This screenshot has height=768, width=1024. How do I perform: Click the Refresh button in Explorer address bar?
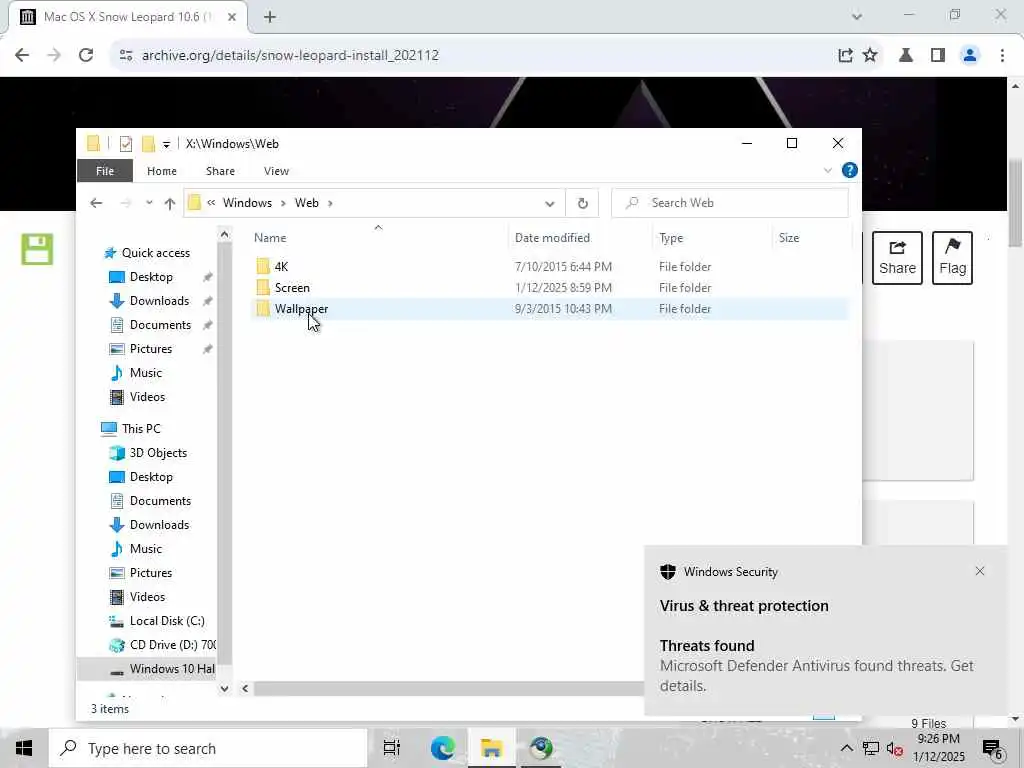coord(583,203)
